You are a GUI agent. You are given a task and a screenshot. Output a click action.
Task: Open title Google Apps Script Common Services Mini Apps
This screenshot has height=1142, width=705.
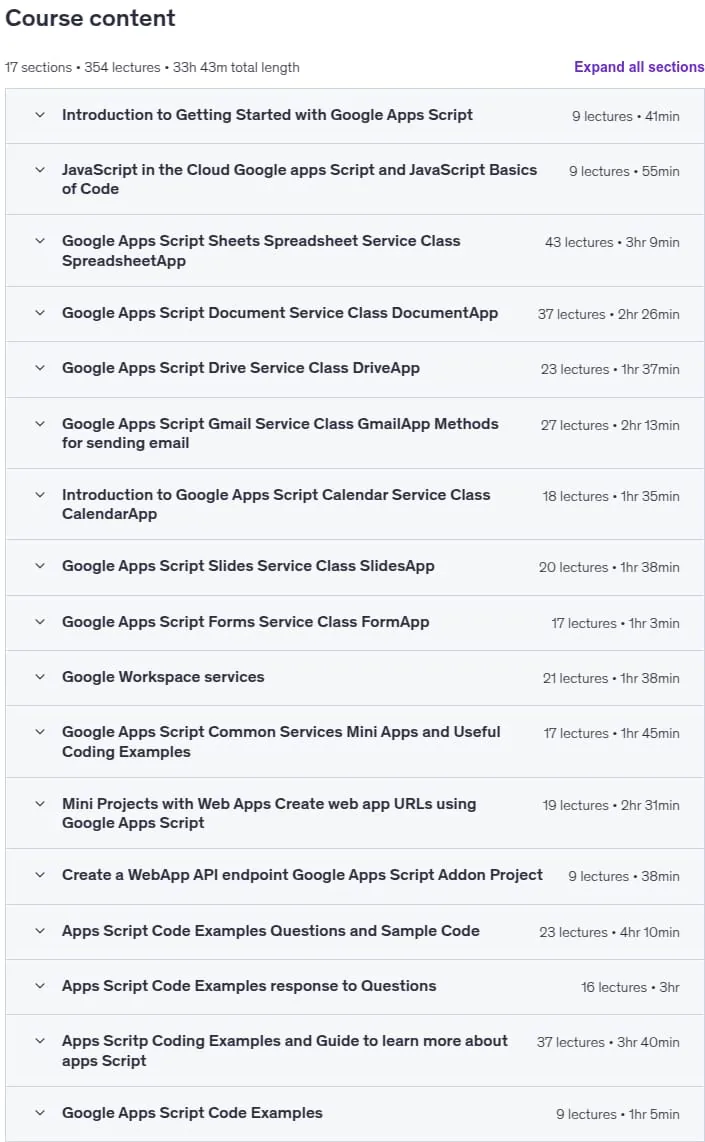click(281, 741)
